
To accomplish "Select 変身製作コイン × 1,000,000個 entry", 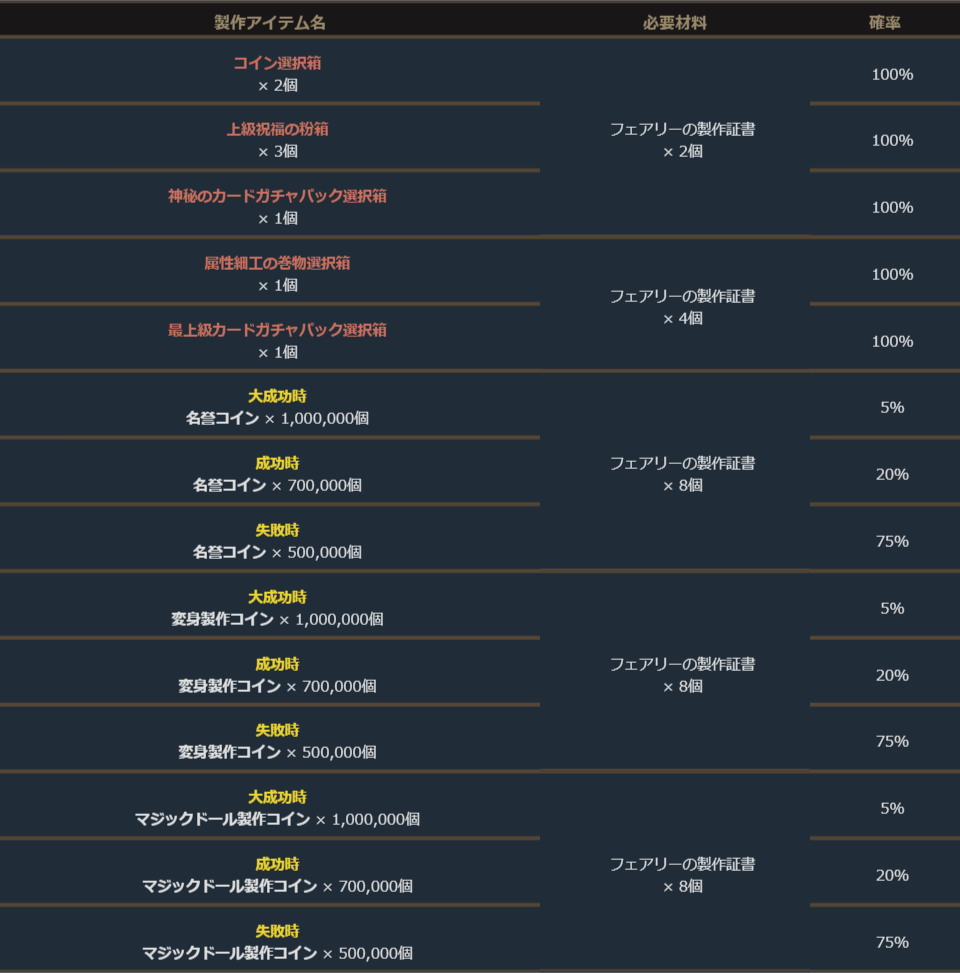I will pos(277,619).
